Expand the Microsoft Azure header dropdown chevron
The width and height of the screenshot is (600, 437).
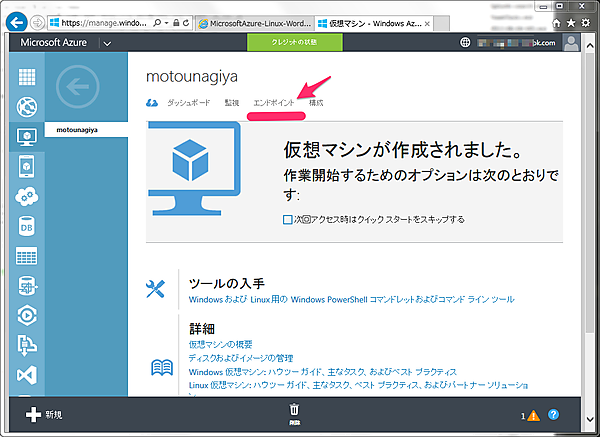(x=108, y=44)
